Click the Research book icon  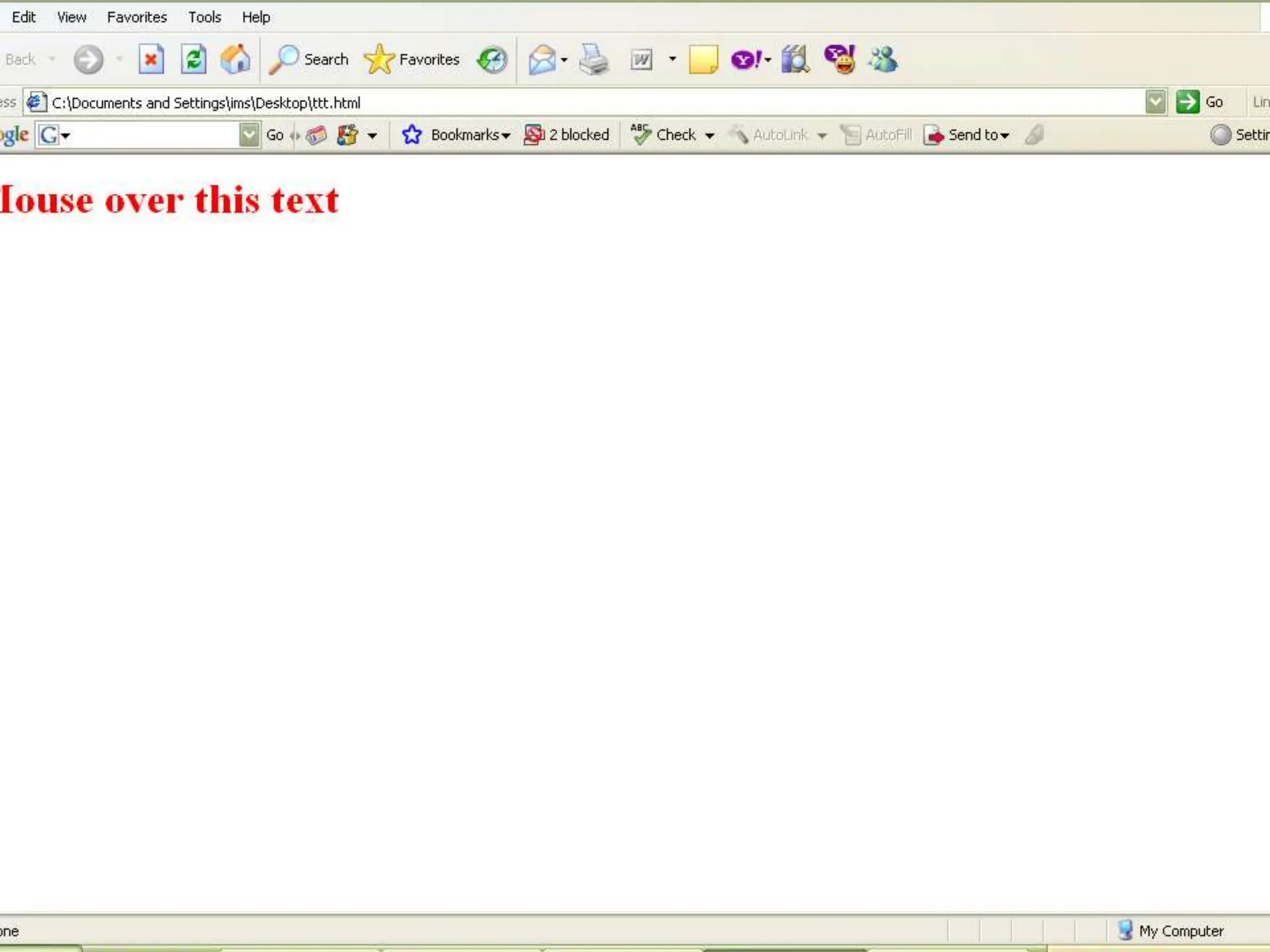(x=796, y=60)
